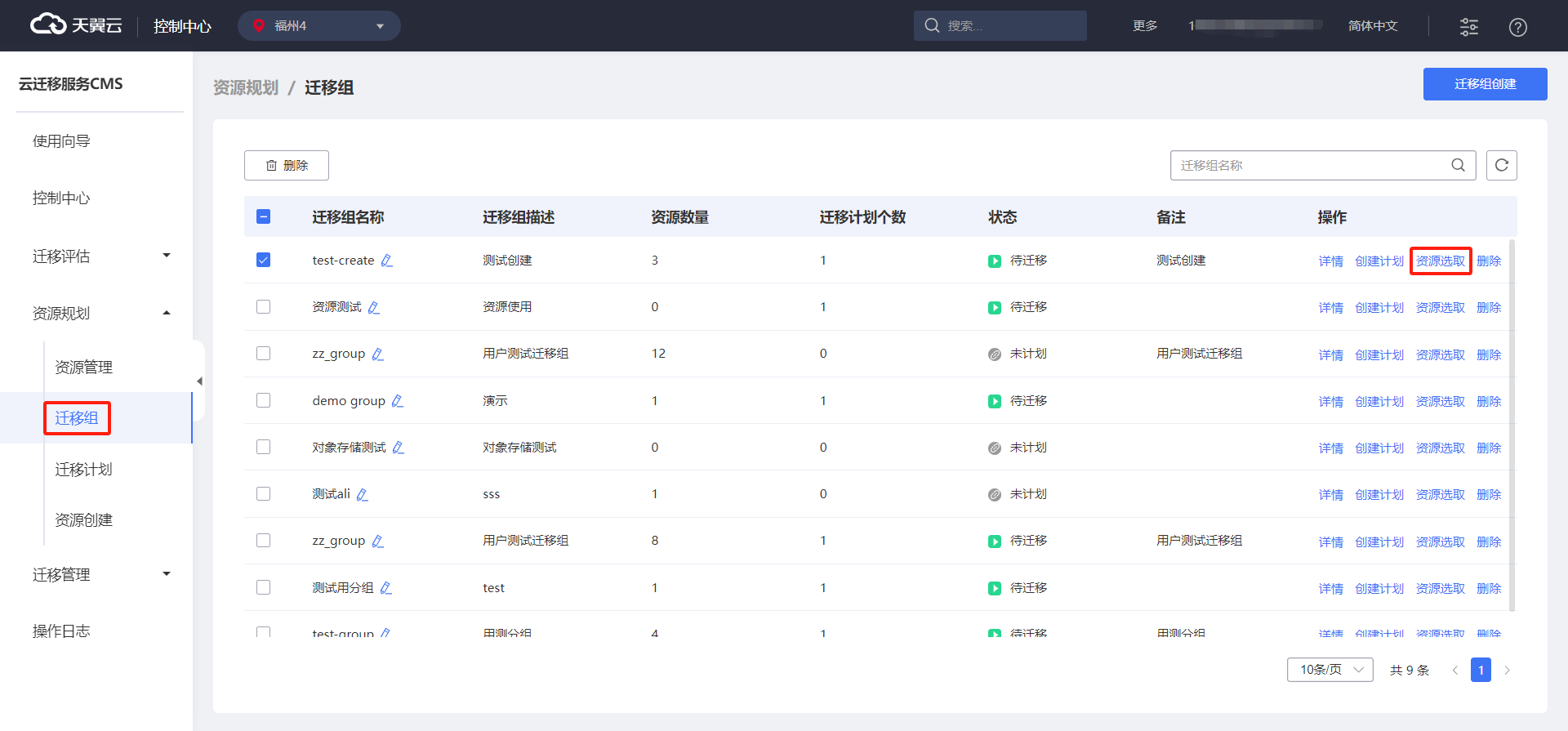Expand the 迁移评估 sidebar section

[x=101, y=256]
